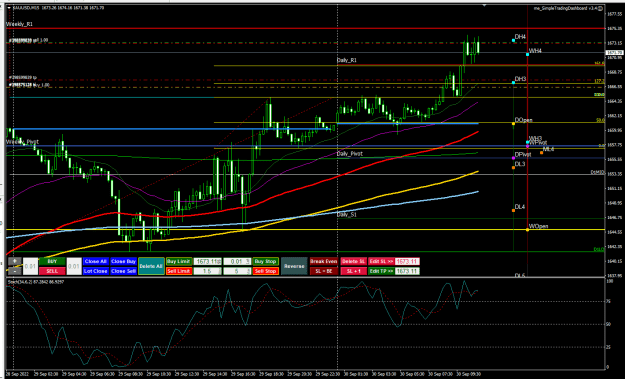Image resolution: width=625 pixels, height=379 pixels.
Task: Select the Weekly_R1 label
Action: (x=19, y=24)
